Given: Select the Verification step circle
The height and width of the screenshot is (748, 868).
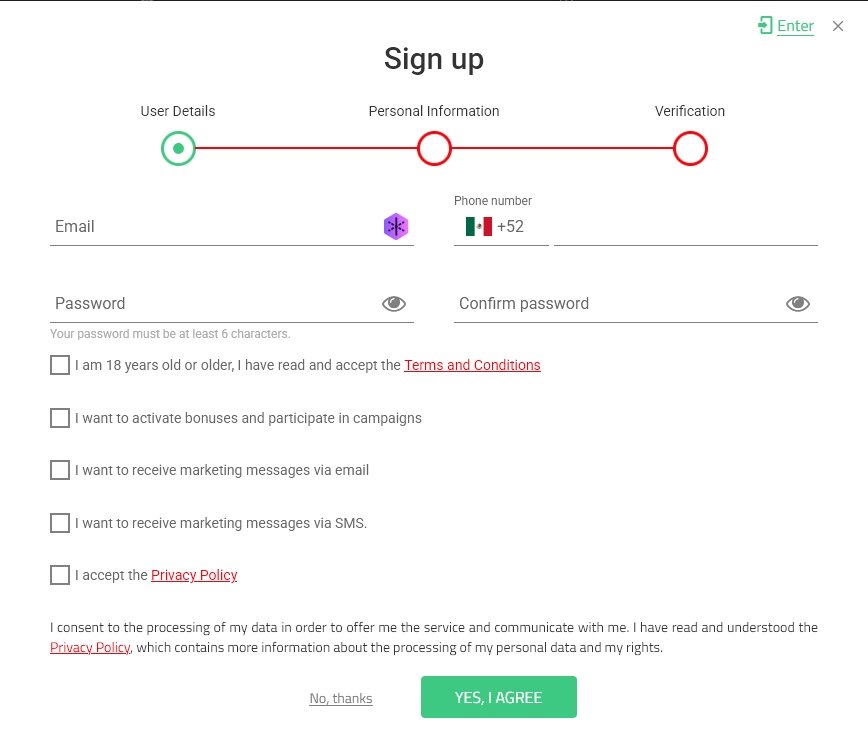Looking at the screenshot, I should tap(690, 149).
